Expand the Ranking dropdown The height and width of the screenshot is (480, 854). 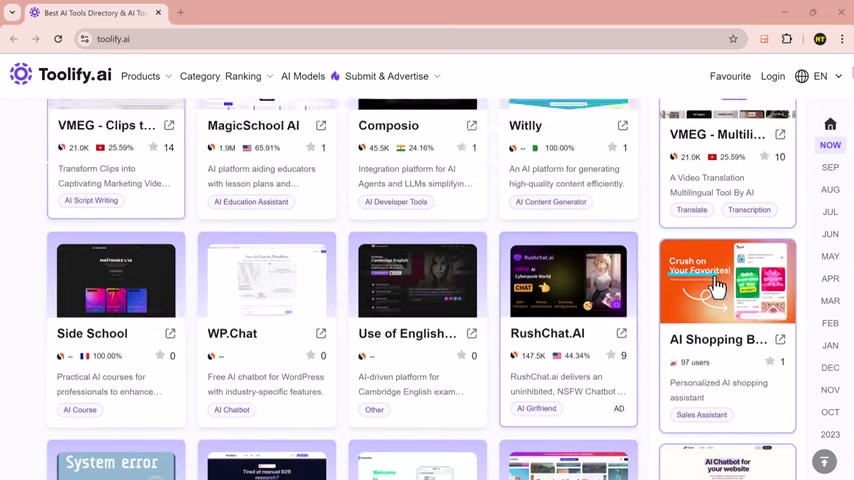coord(249,76)
